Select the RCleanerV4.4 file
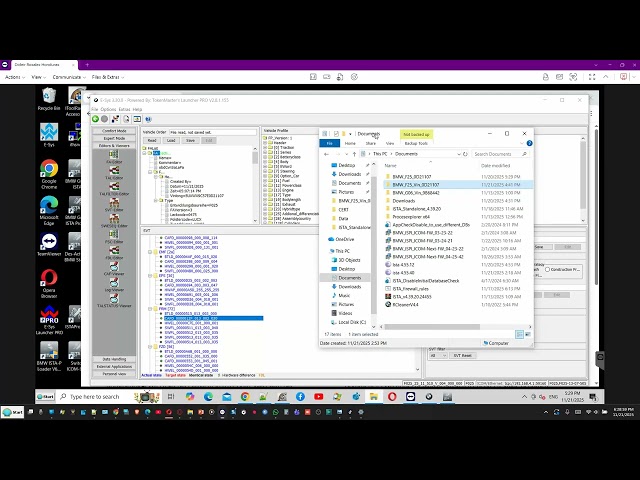The width and height of the screenshot is (640, 480). point(405,304)
